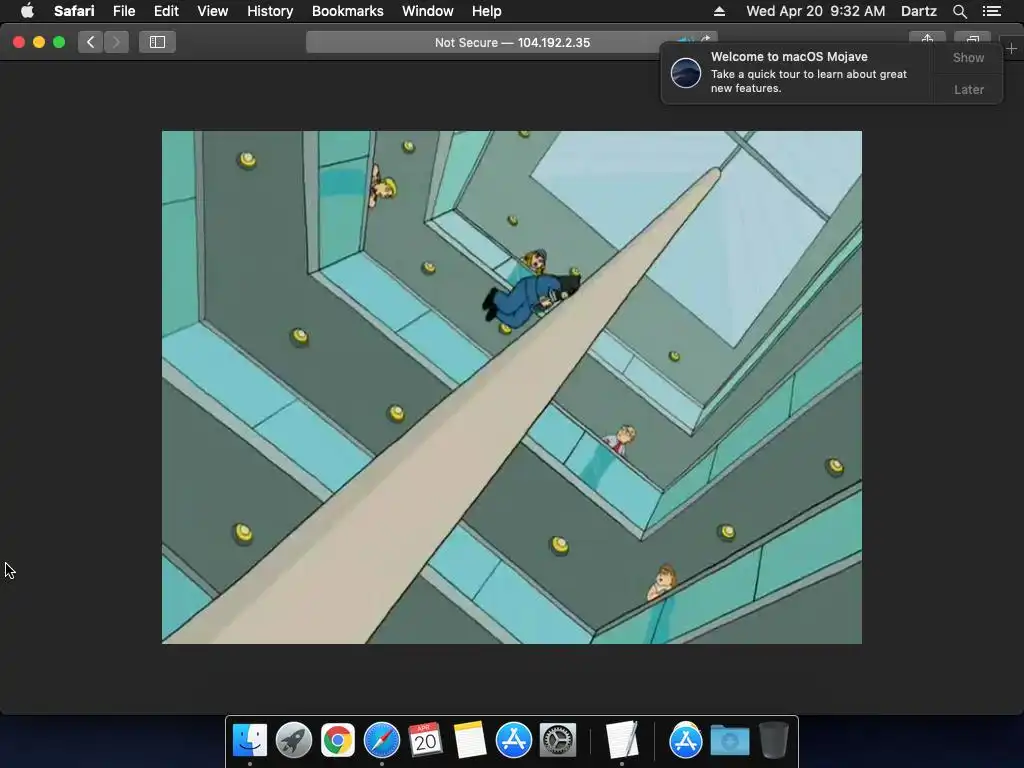Screen dimensions: 1024x768
Task: Open the Safari application menu
Action: [74, 11]
